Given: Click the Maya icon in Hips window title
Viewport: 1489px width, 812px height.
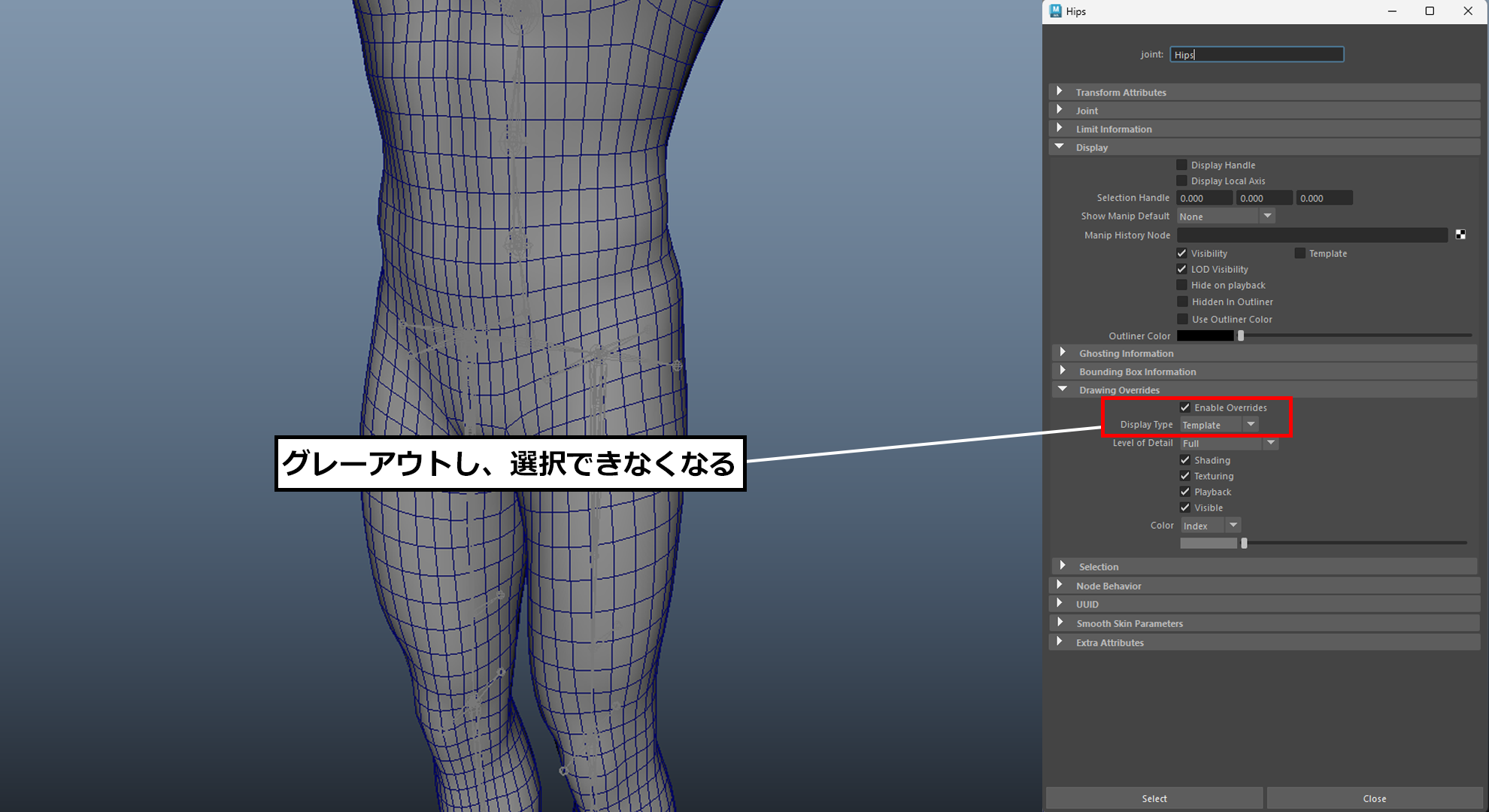Looking at the screenshot, I should click(x=1056, y=11).
